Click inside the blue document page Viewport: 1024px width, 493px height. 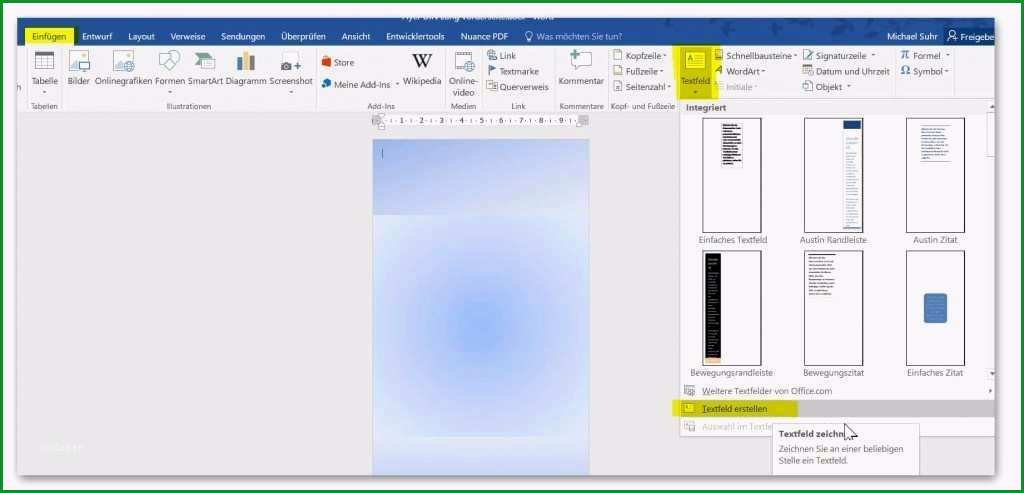click(481, 307)
